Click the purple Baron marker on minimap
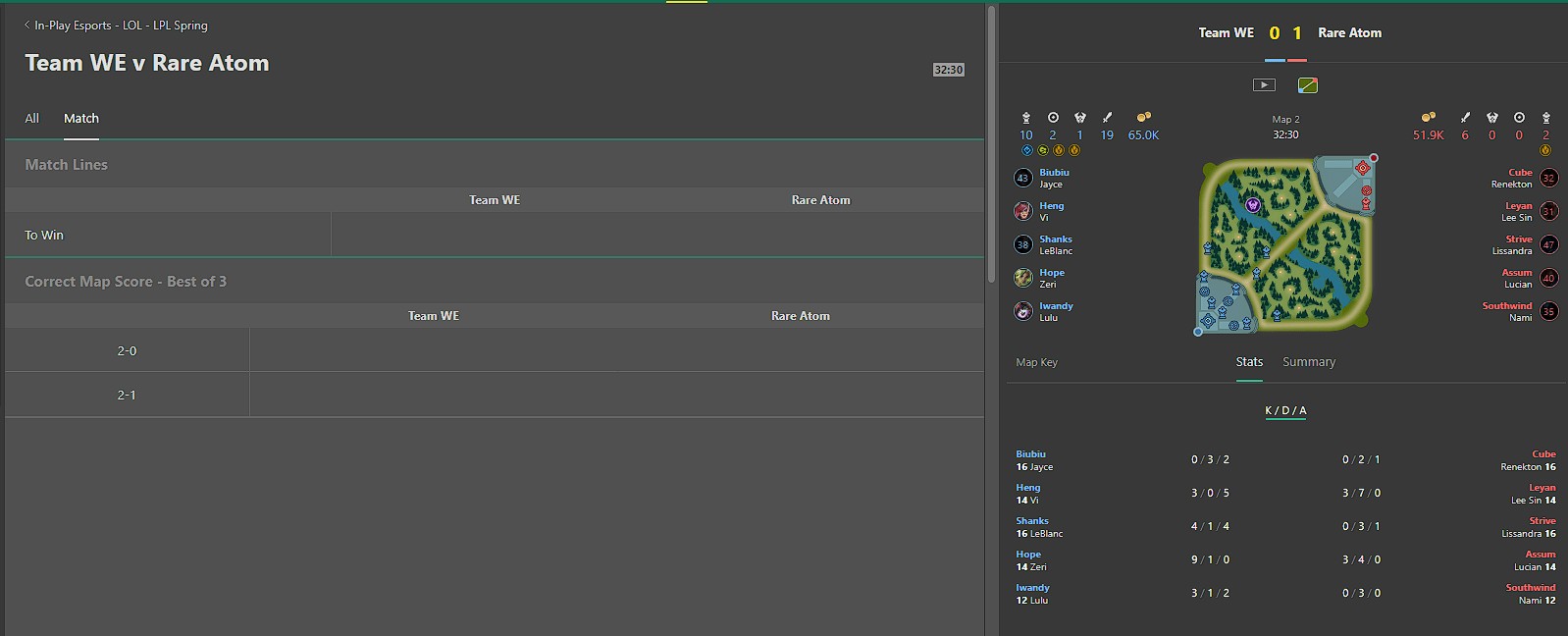The image size is (1568, 636). pos(1253,205)
